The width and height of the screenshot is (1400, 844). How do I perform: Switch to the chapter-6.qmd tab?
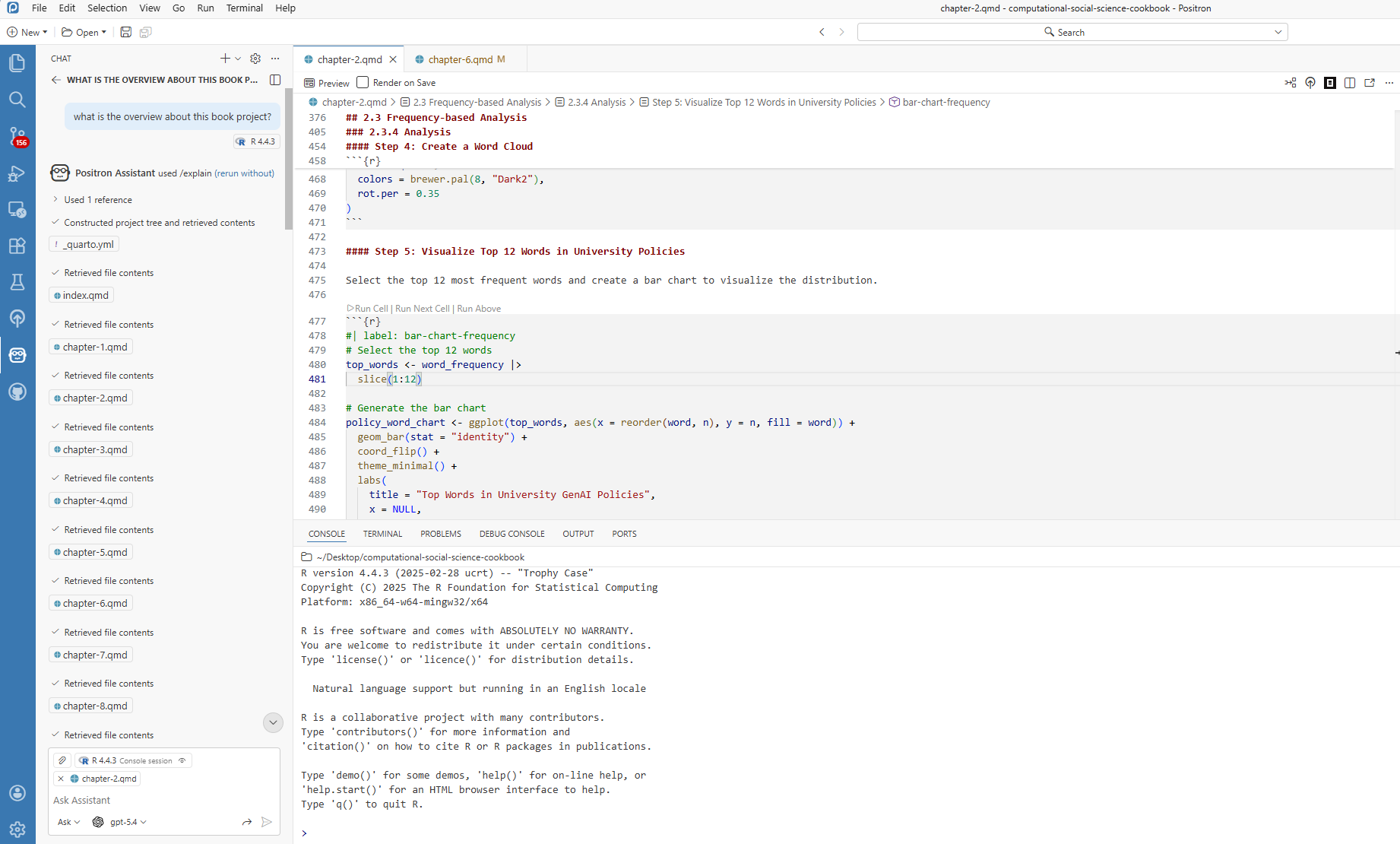click(x=460, y=59)
